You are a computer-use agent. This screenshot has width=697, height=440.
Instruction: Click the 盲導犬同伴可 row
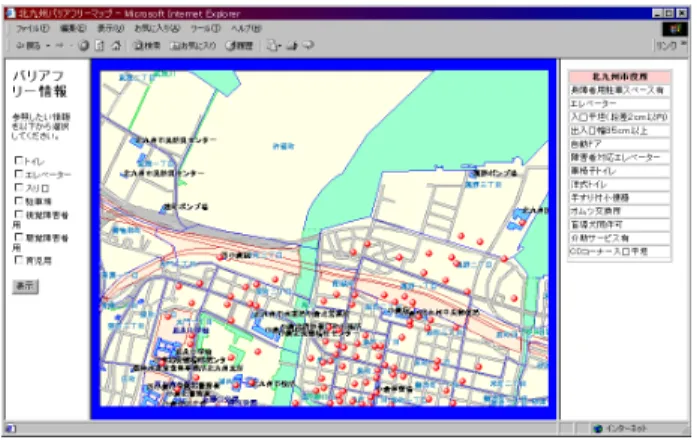click(620, 224)
